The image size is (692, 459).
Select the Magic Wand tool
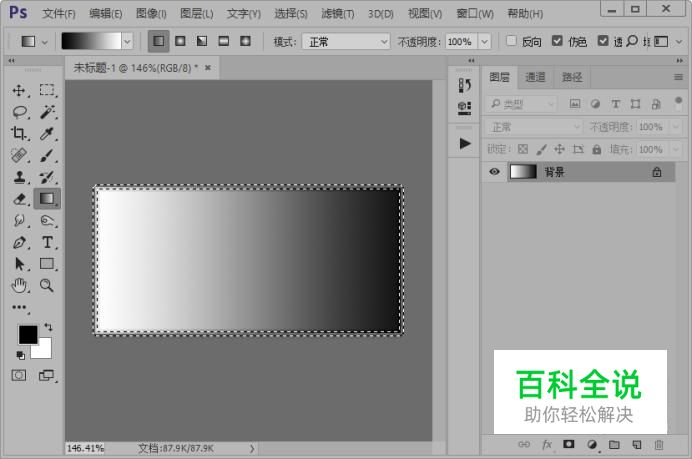click(47, 112)
